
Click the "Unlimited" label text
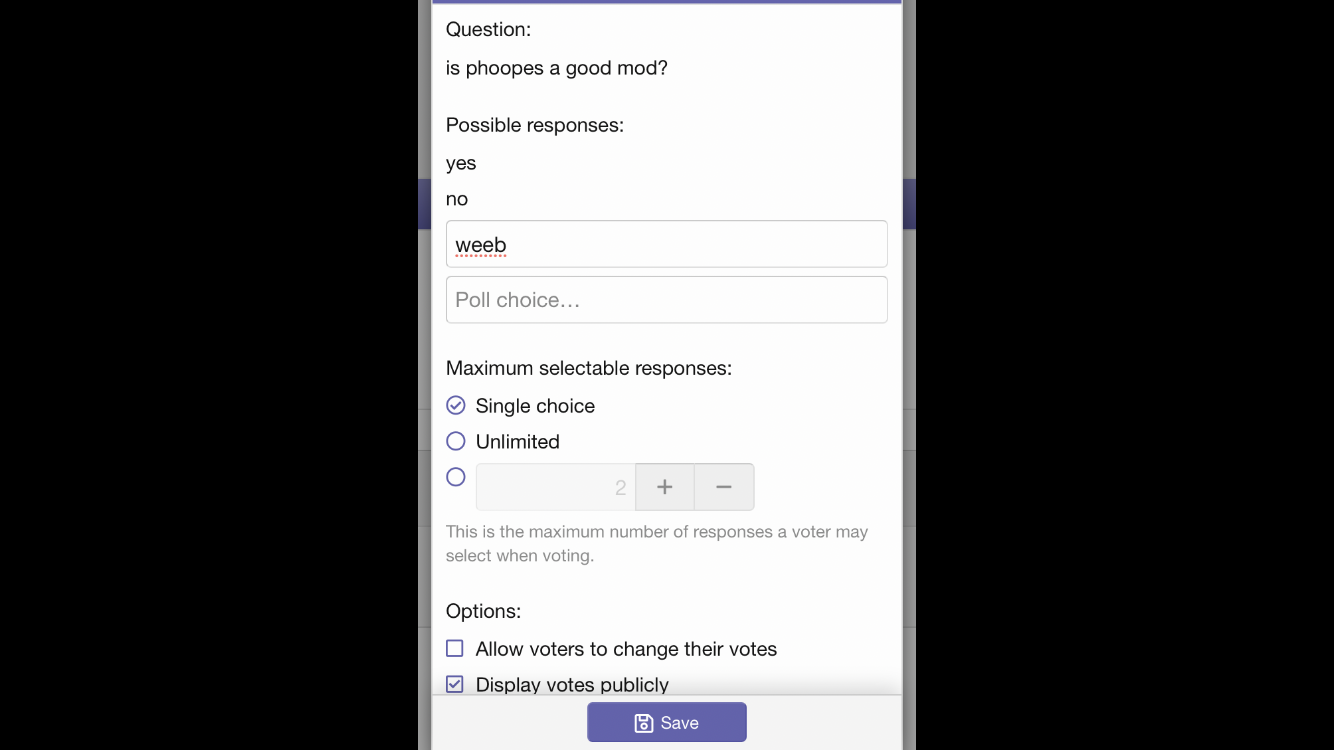point(517,442)
